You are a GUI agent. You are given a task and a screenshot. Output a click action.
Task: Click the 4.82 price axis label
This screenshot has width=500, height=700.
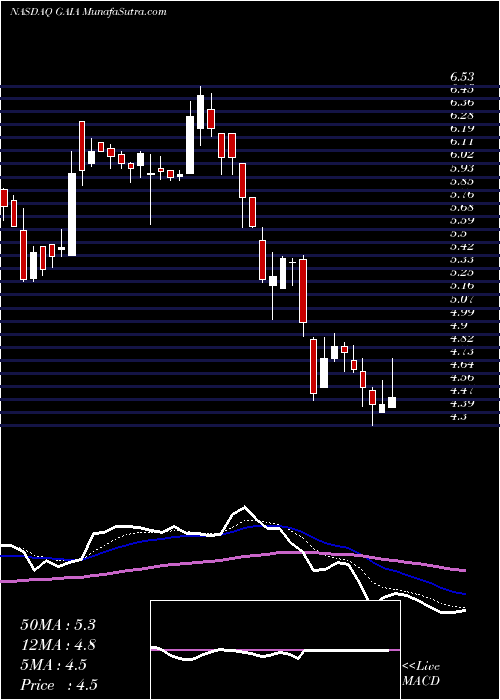pos(462,338)
